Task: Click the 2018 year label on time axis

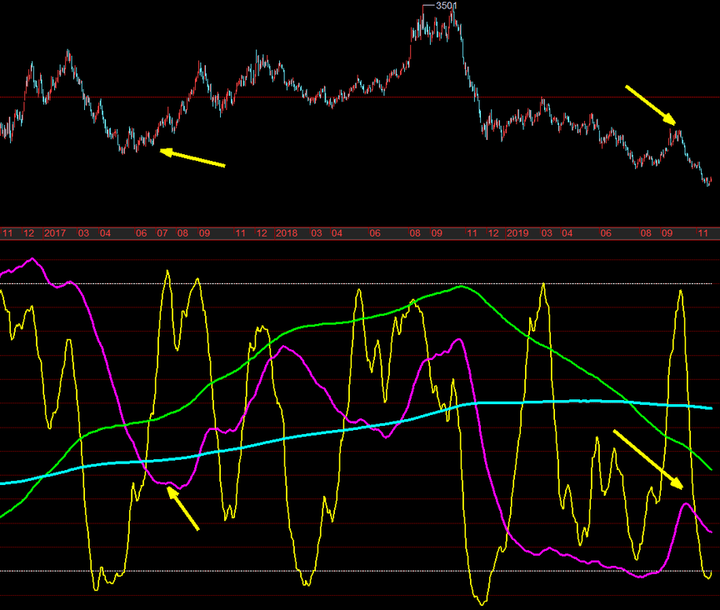Action: pyautogui.click(x=287, y=233)
